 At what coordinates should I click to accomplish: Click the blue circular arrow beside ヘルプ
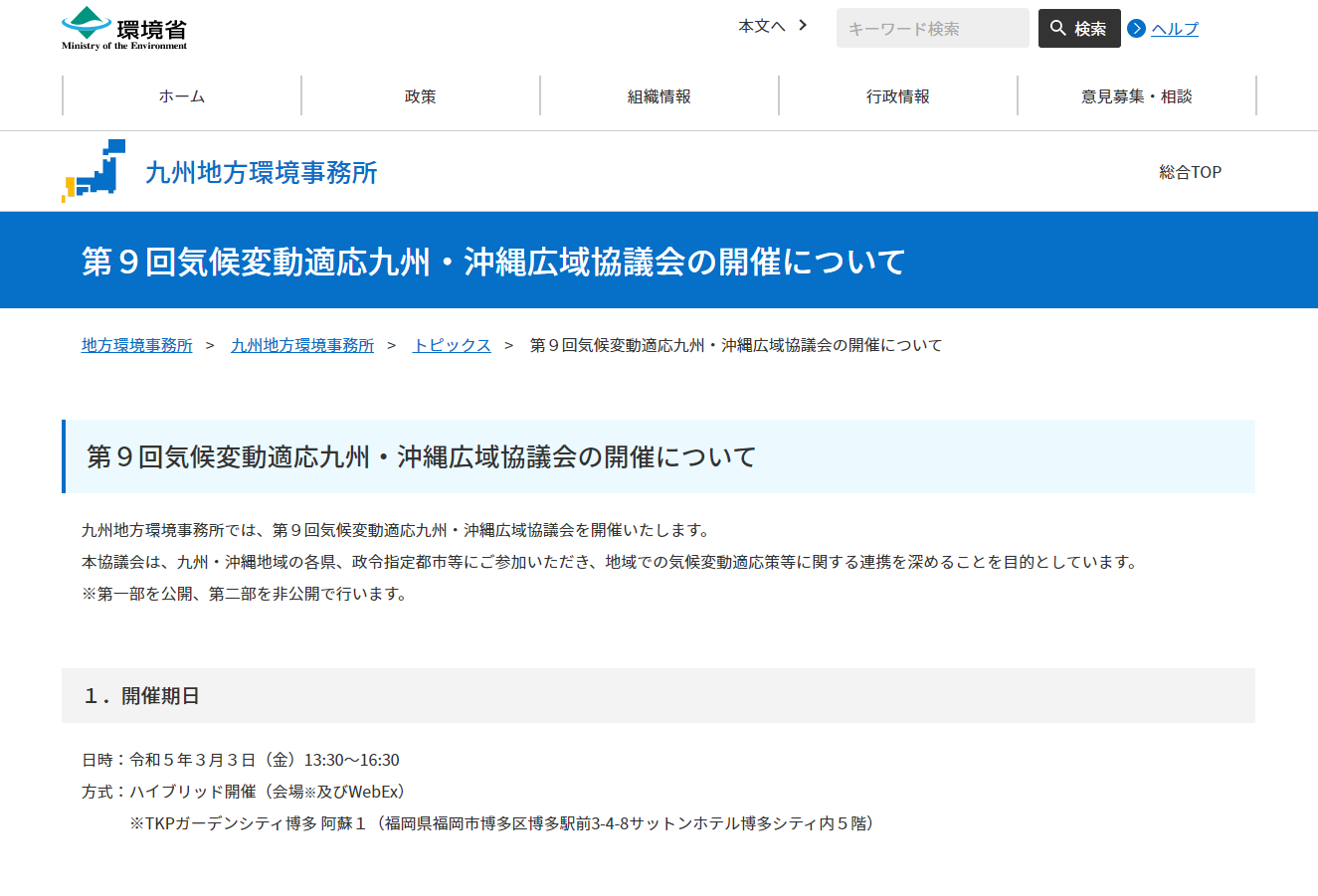(x=1136, y=29)
